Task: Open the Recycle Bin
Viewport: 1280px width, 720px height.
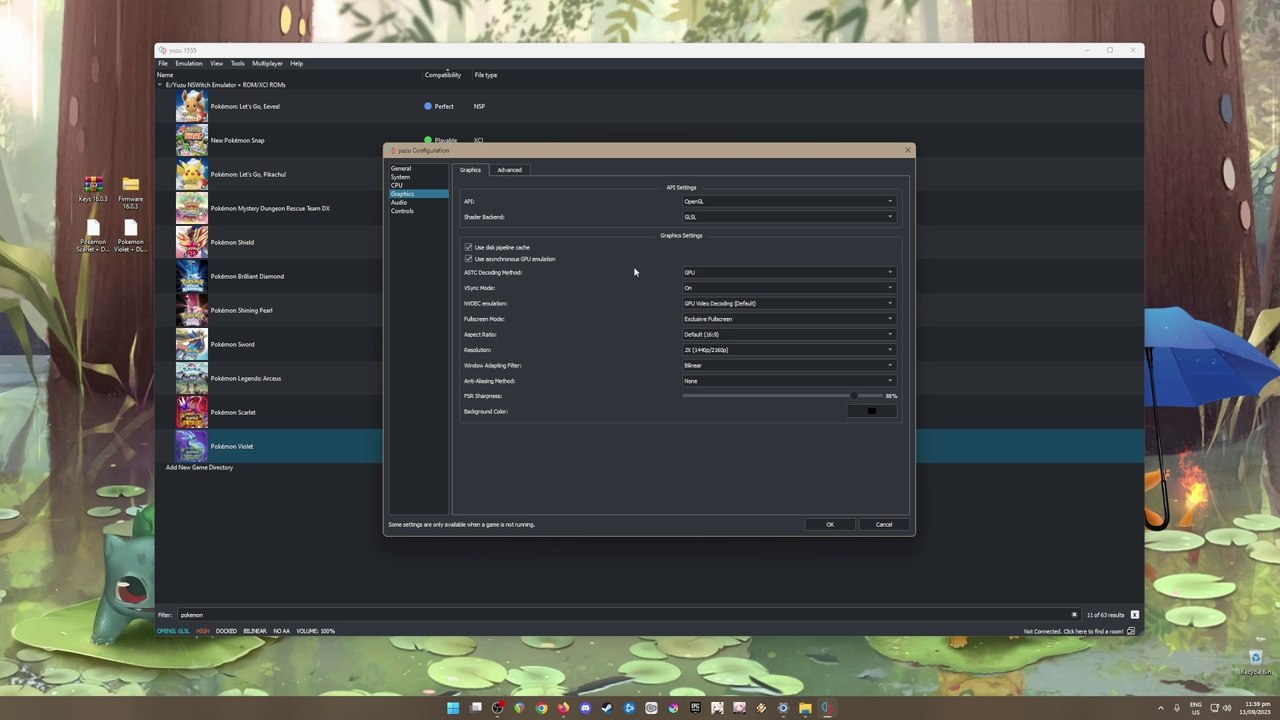Action: point(1255,662)
